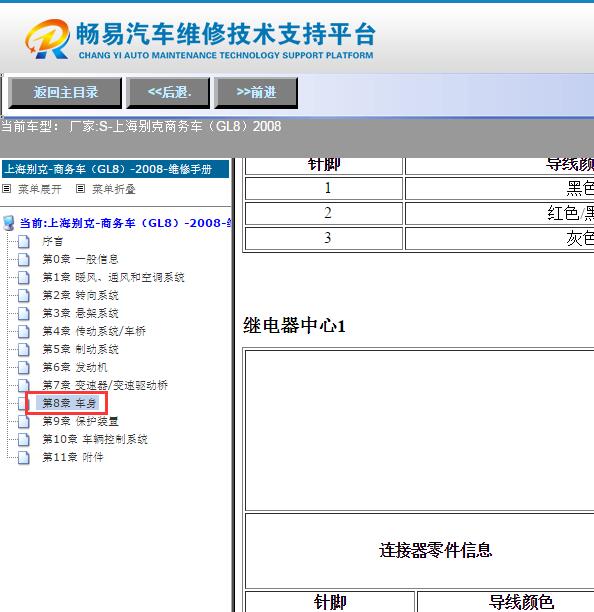Image resolution: width=594 pixels, height=612 pixels.
Task: Go forward with the >>前进 button
Action: point(256,93)
